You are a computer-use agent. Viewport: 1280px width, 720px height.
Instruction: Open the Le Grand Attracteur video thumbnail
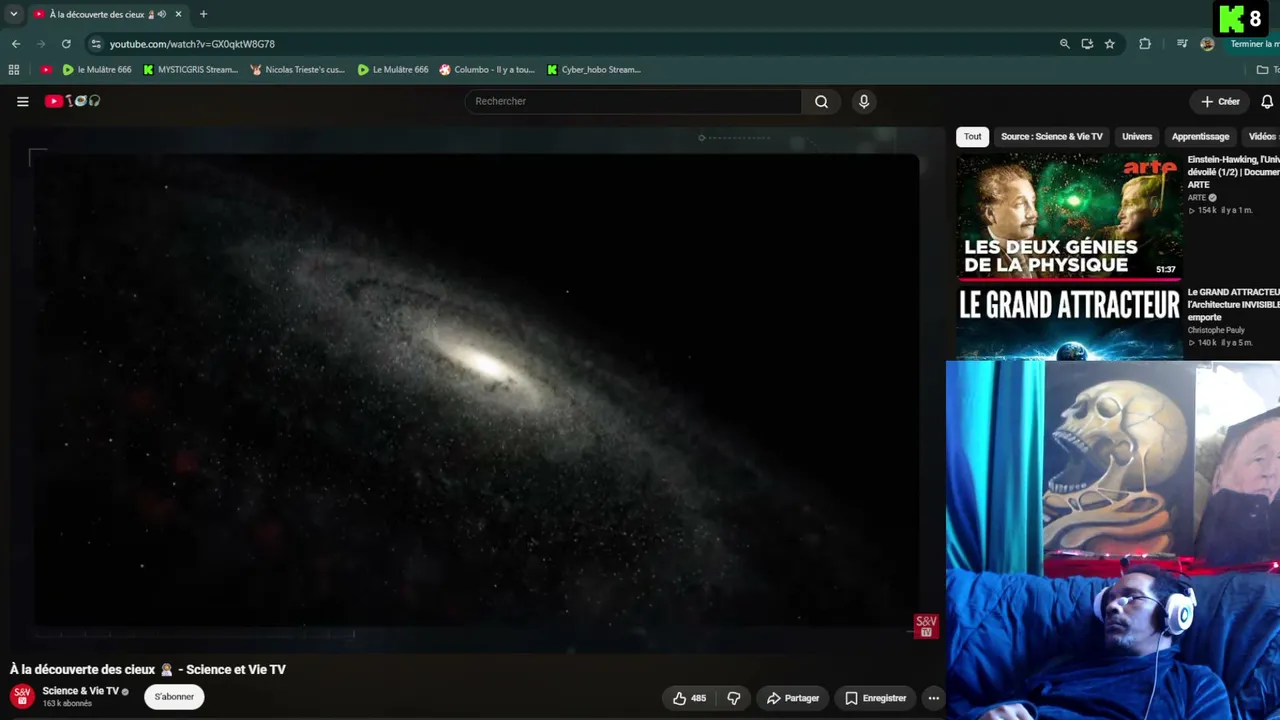pyautogui.click(x=1069, y=323)
